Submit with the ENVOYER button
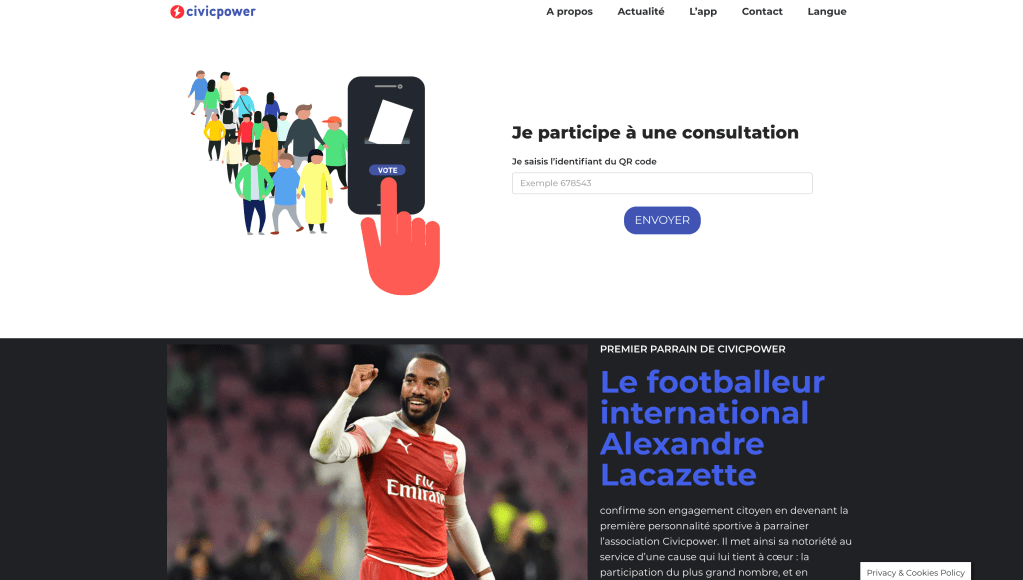Image resolution: width=1023 pixels, height=580 pixels. pos(662,221)
